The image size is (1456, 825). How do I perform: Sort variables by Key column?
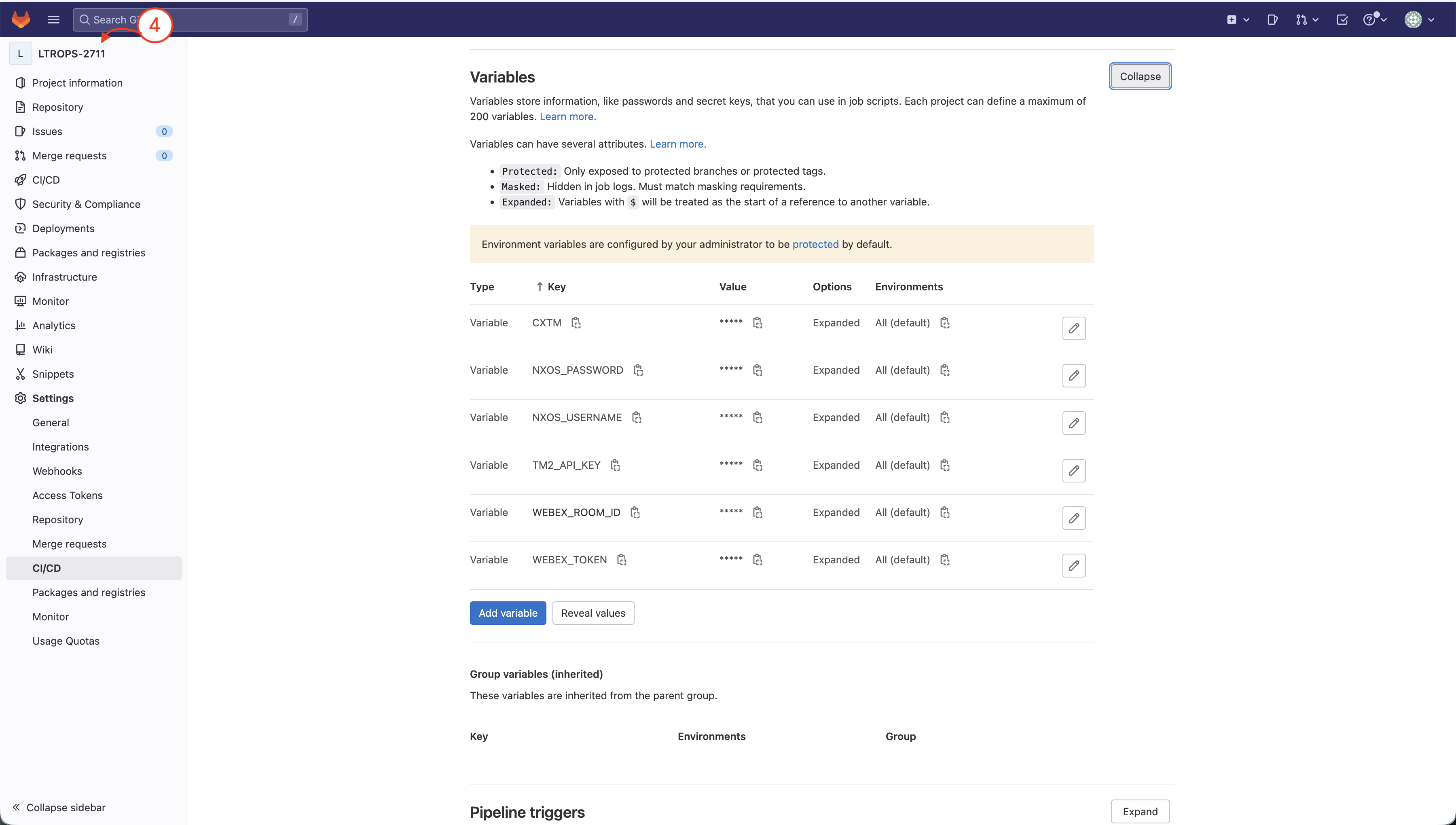551,287
